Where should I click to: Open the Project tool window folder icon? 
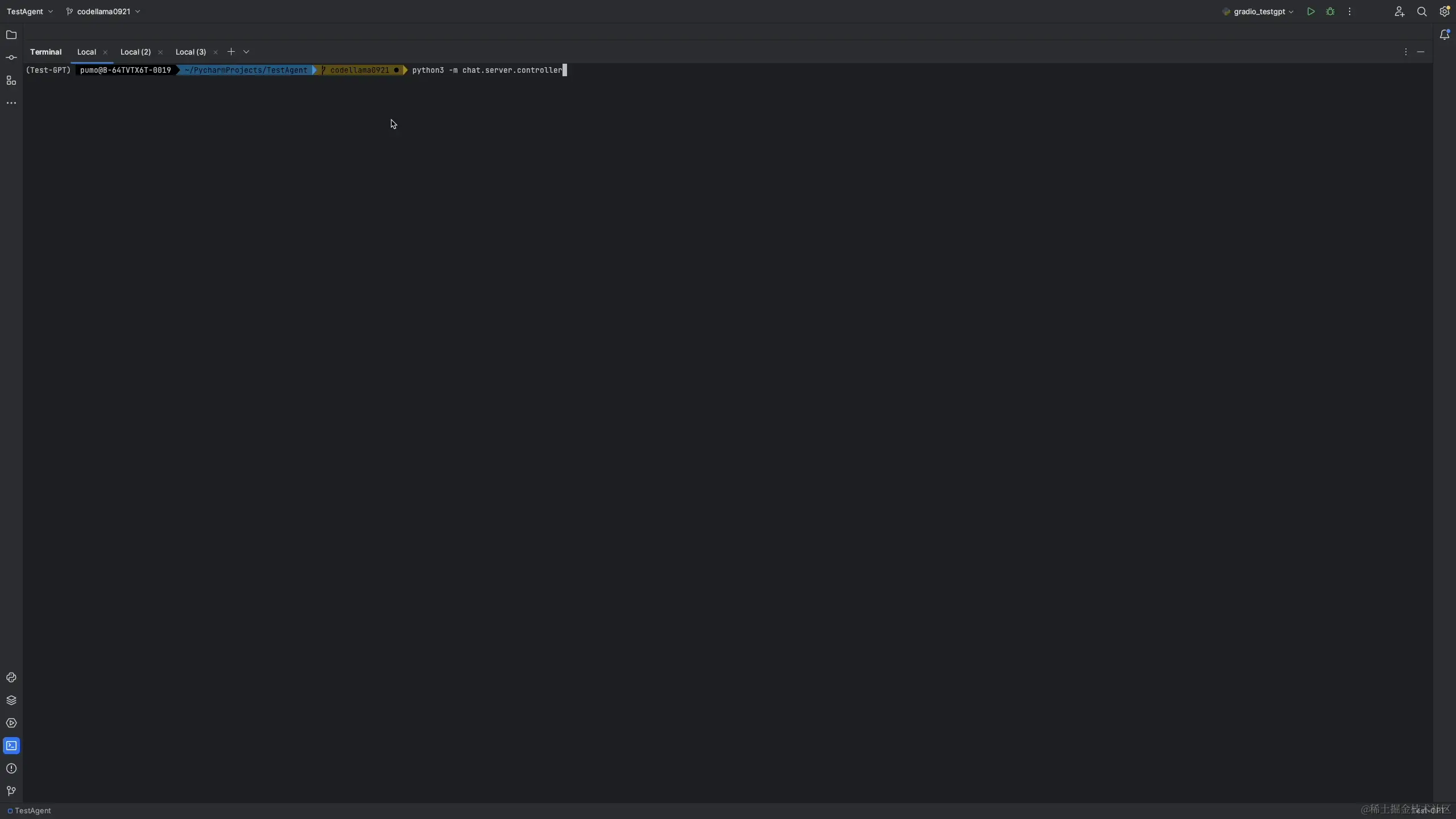tap(11, 35)
